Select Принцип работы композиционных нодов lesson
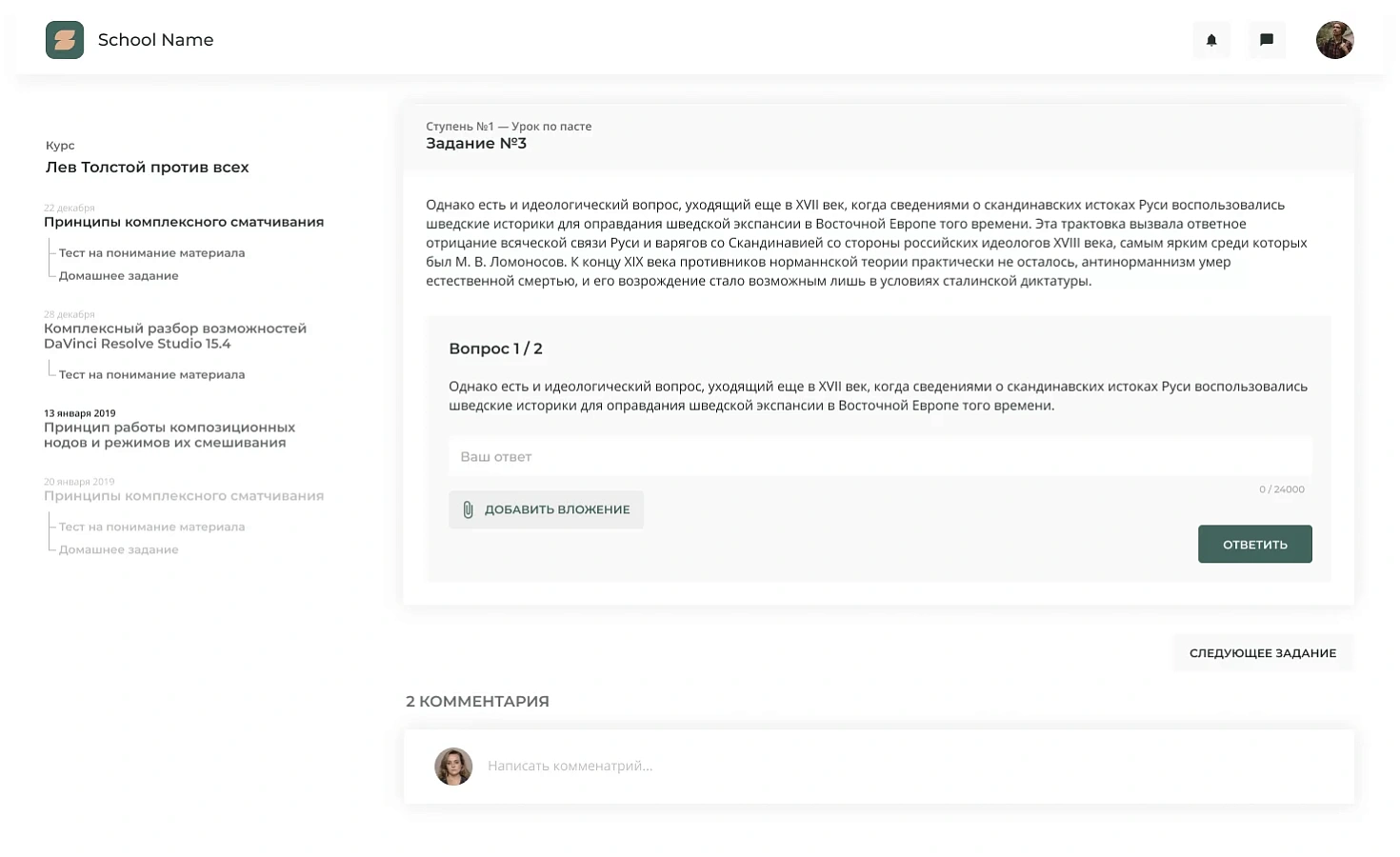The width and height of the screenshot is (1400, 857). (x=170, y=435)
